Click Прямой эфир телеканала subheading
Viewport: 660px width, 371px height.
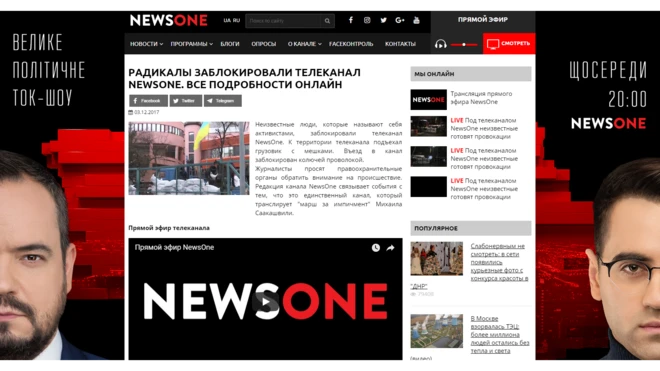(x=169, y=228)
